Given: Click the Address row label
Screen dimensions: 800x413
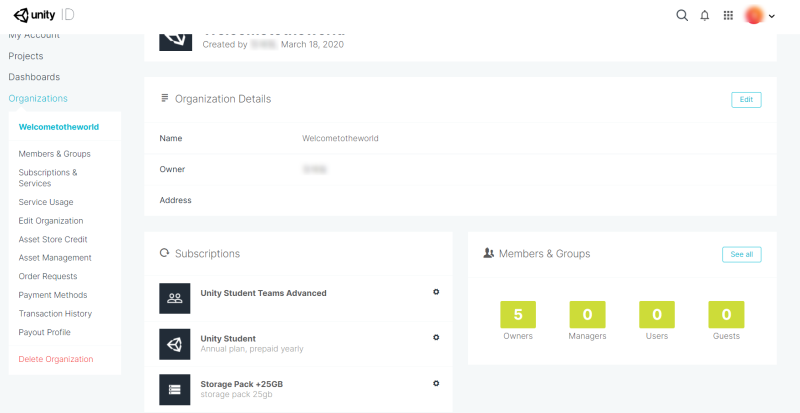Looking at the screenshot, I should pyautogui.click(x=176, y=200).
